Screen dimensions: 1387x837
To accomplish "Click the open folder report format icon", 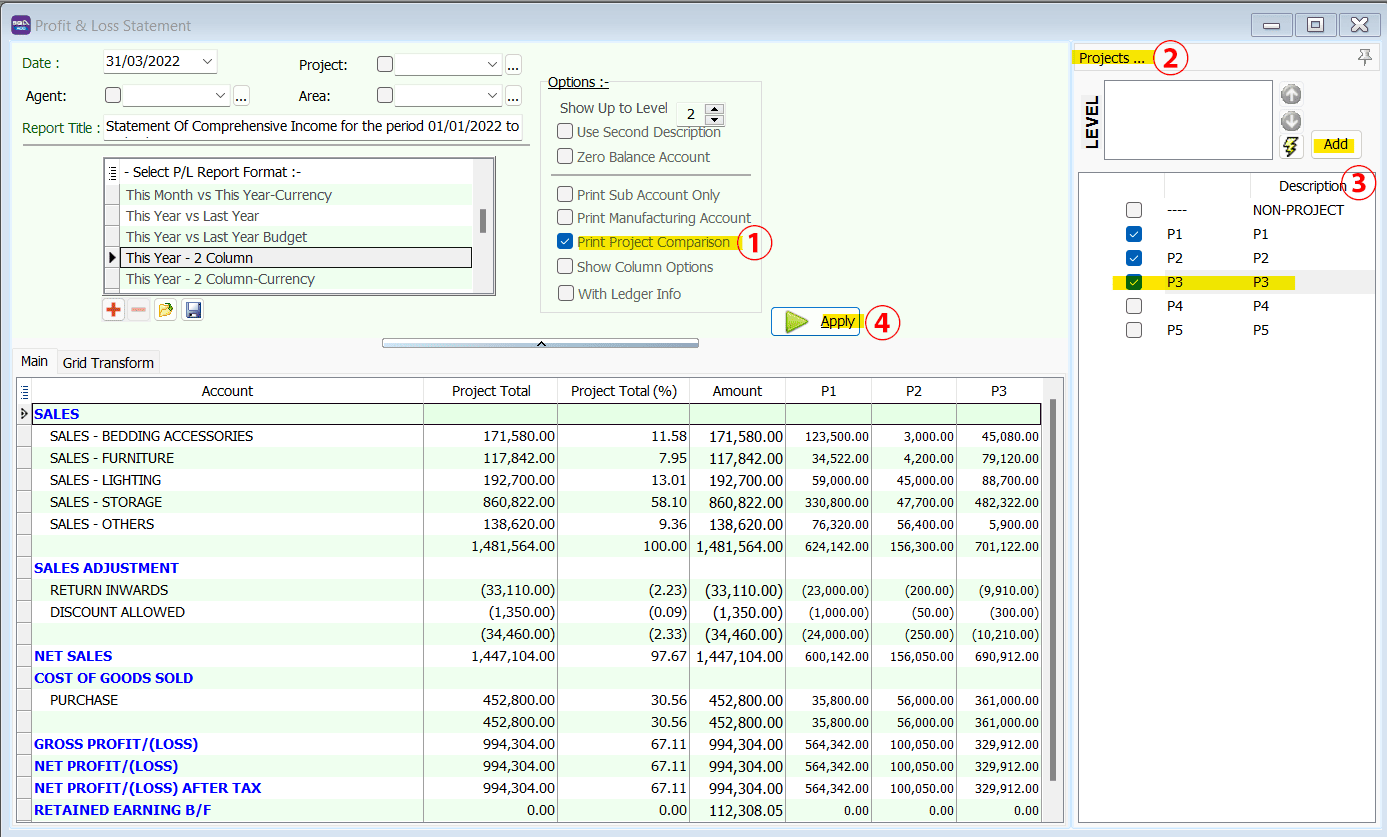I will click(x=165, y=310).
